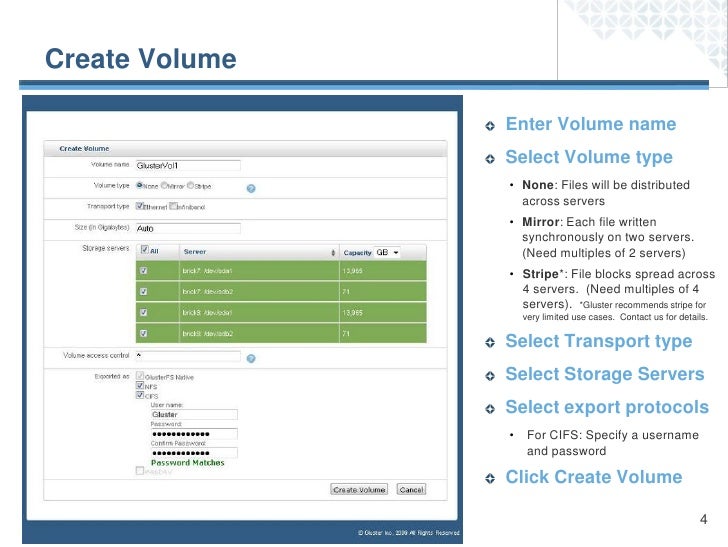Viewport: 728px width, 547px height.
Task: Click the Size field showing Auto
Action: [188, 228]
